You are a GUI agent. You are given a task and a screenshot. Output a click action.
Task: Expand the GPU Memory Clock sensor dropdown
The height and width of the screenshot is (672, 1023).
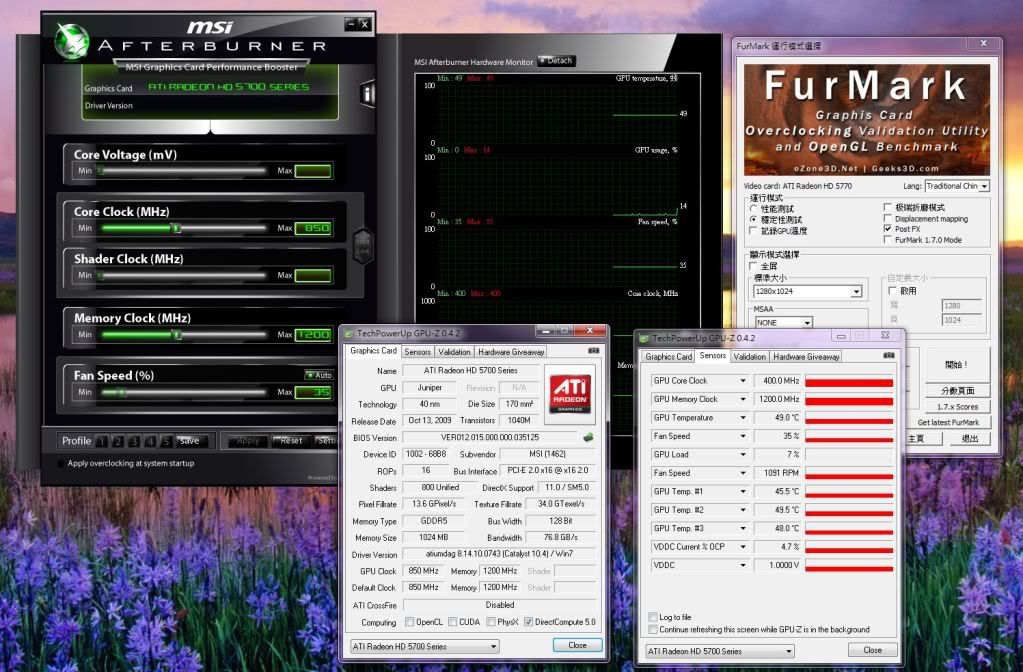[x=742, y=399]
